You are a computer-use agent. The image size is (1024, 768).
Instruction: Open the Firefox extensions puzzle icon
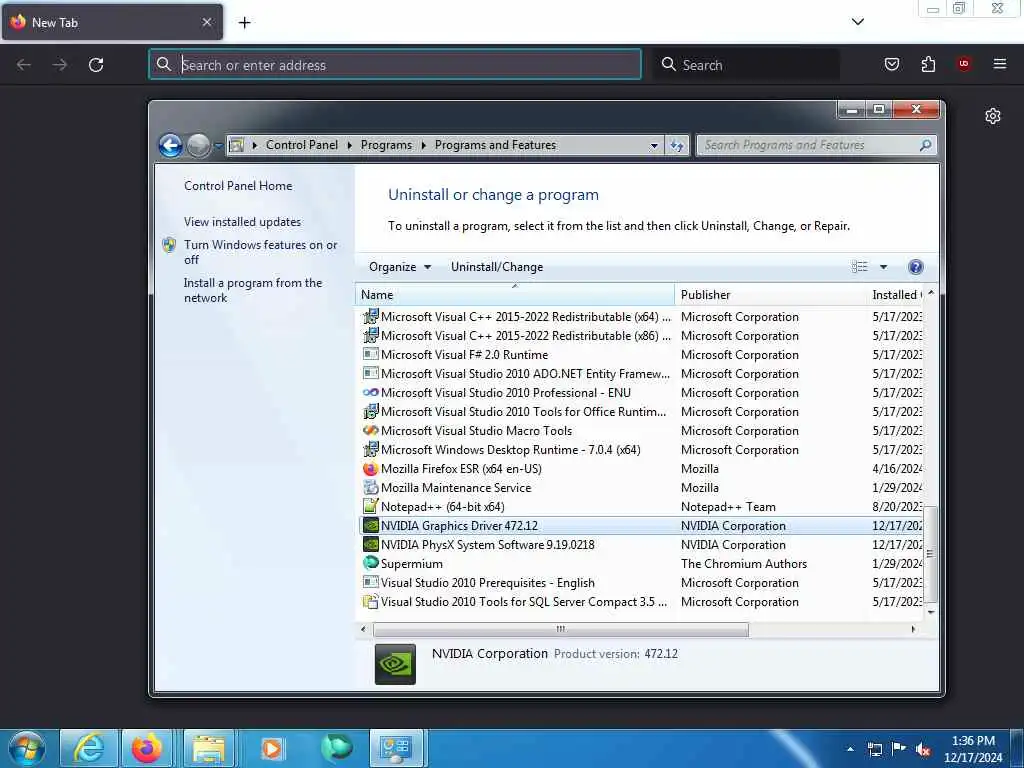click(x=928, y=64)
